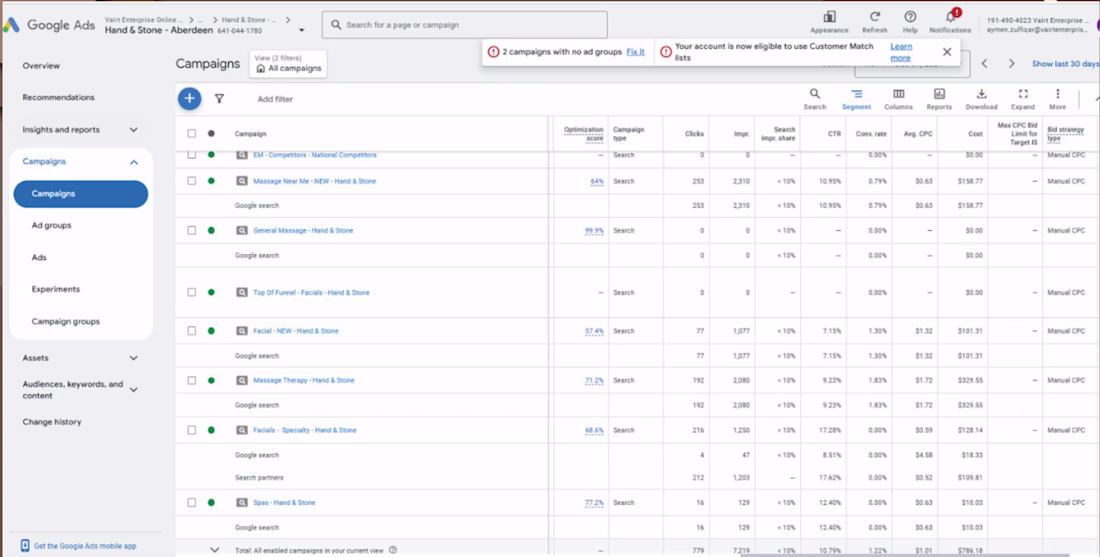Toggle the select-all campaigns checkbox
This screenshot has width=1100, height=557.
coord(192,133)
